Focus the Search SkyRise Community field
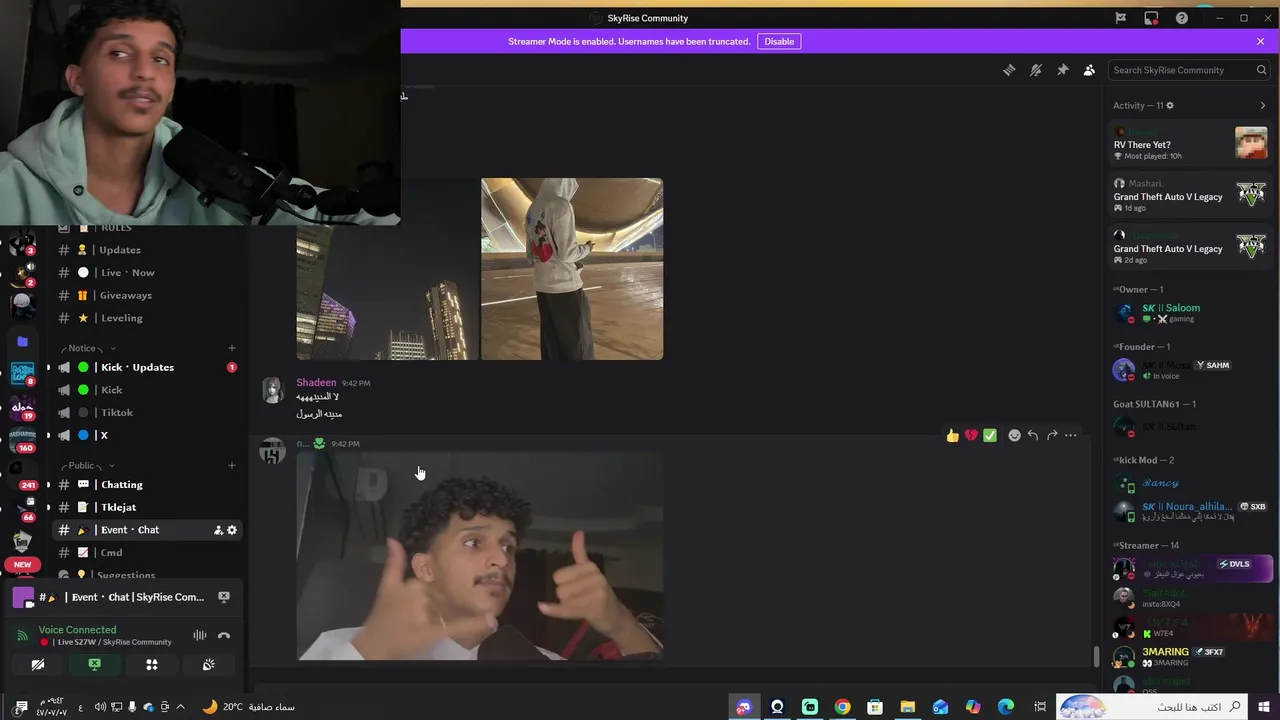This screenshot has height=720, width=1280. pos(1190,70)
